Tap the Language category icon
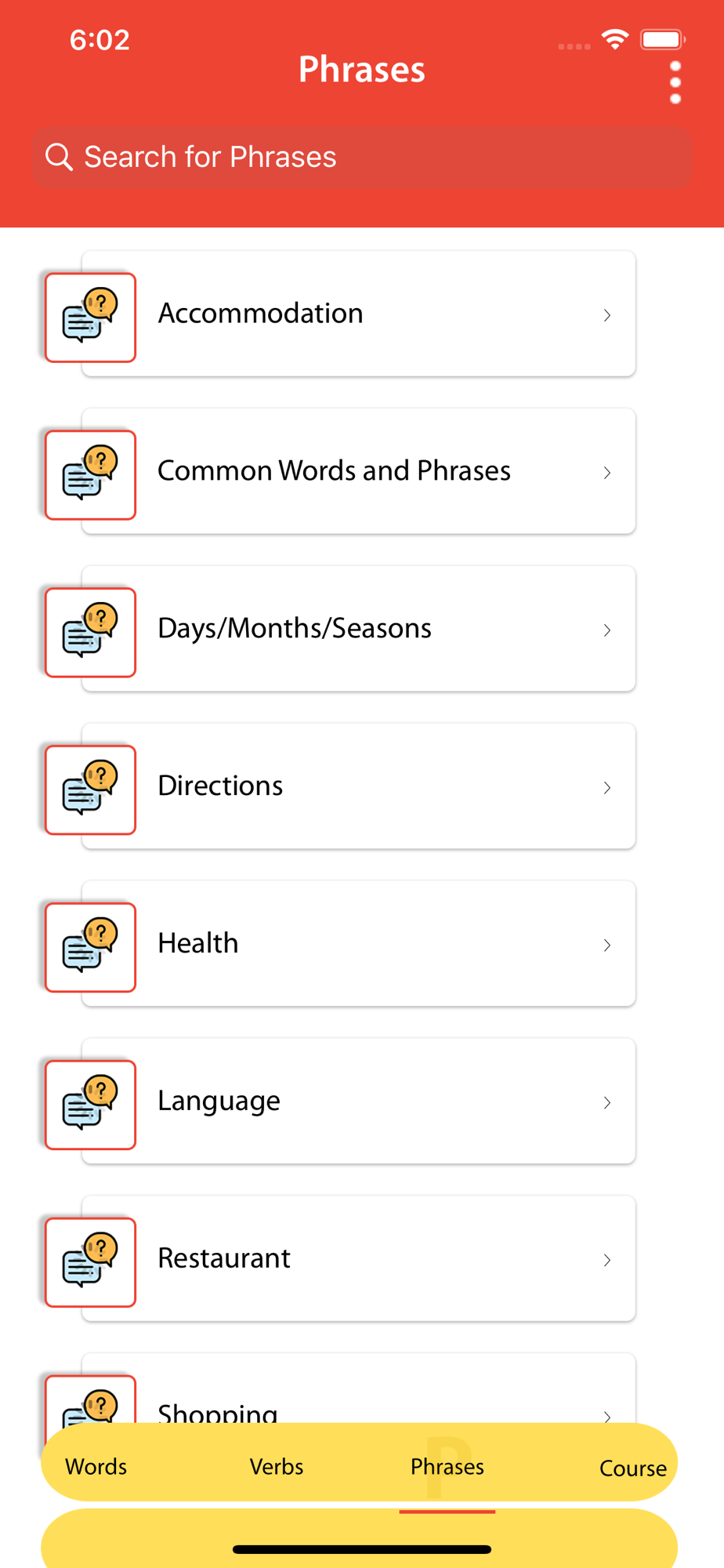This screenshot has width=724, height=1568. click(x=91, y=1105)
